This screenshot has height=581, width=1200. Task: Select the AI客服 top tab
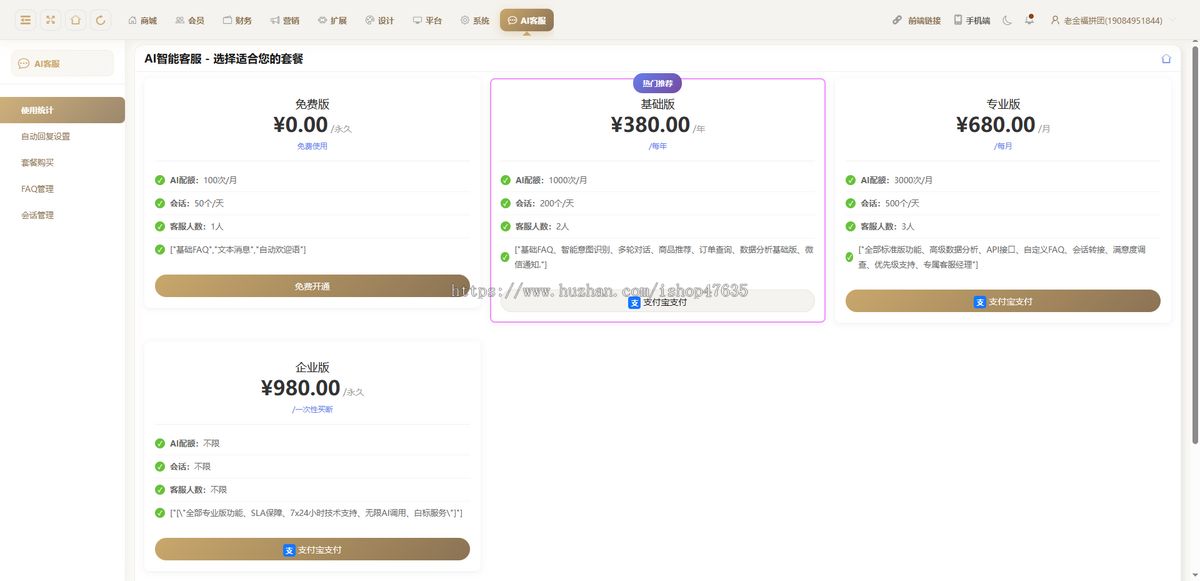[527, 20]
